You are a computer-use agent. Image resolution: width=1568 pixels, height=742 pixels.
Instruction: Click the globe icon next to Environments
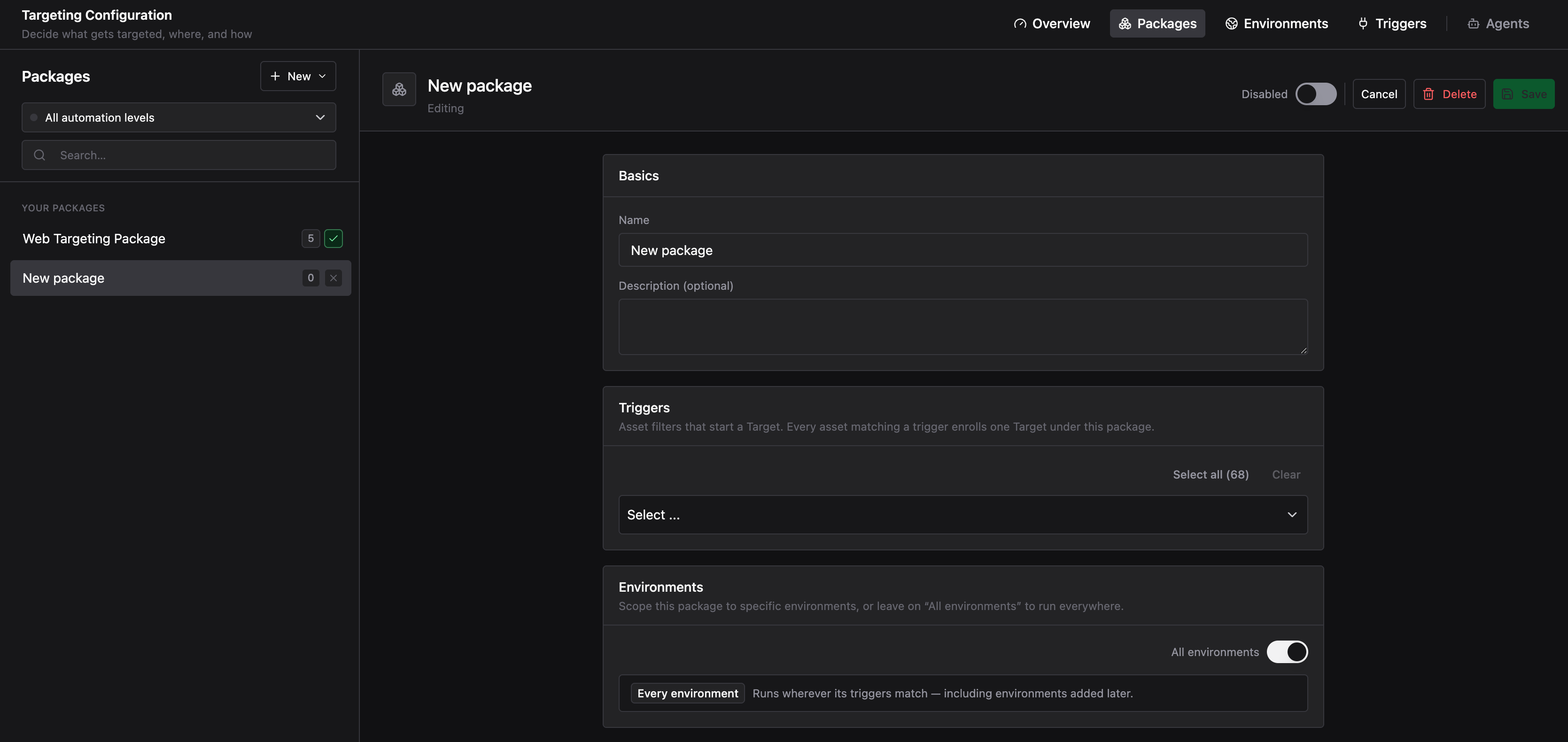[x=1231, y=24]
